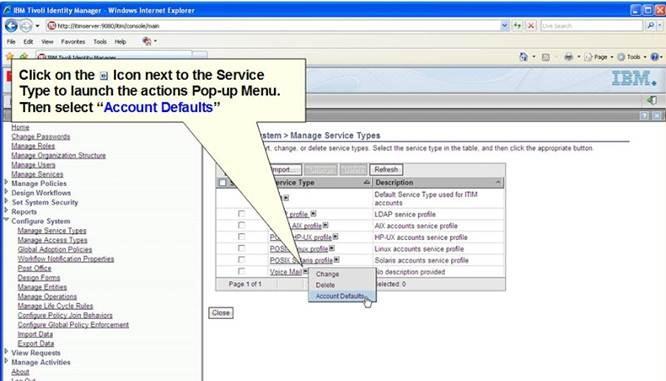Open Manage Service Types link

[x=52, y=231]
